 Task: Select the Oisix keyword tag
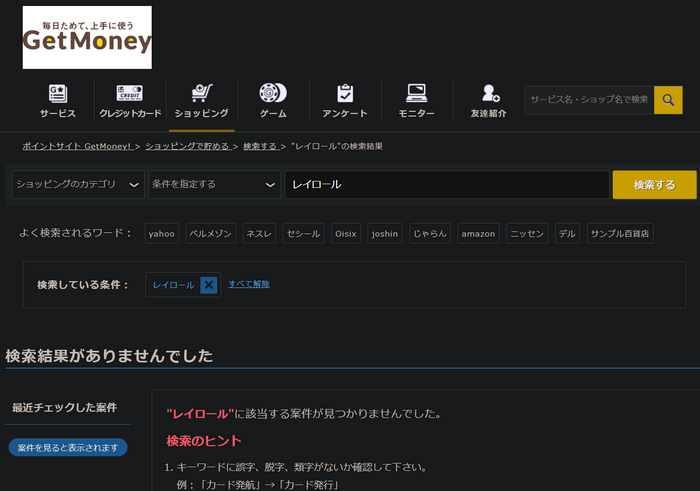(346, 233)
